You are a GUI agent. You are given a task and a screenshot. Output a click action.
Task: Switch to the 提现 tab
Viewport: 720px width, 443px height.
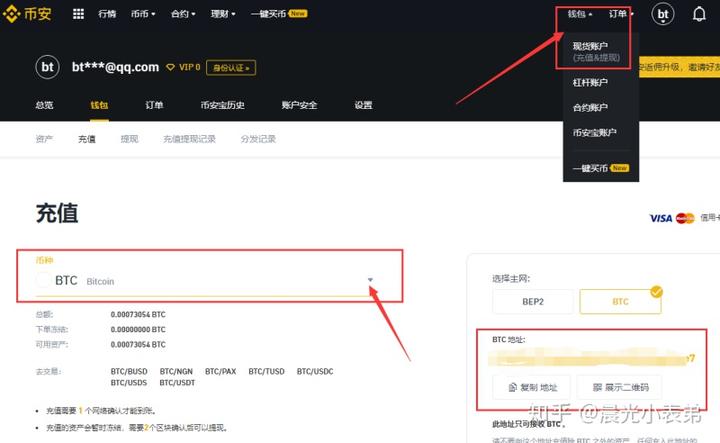click(x=129, y=139)
